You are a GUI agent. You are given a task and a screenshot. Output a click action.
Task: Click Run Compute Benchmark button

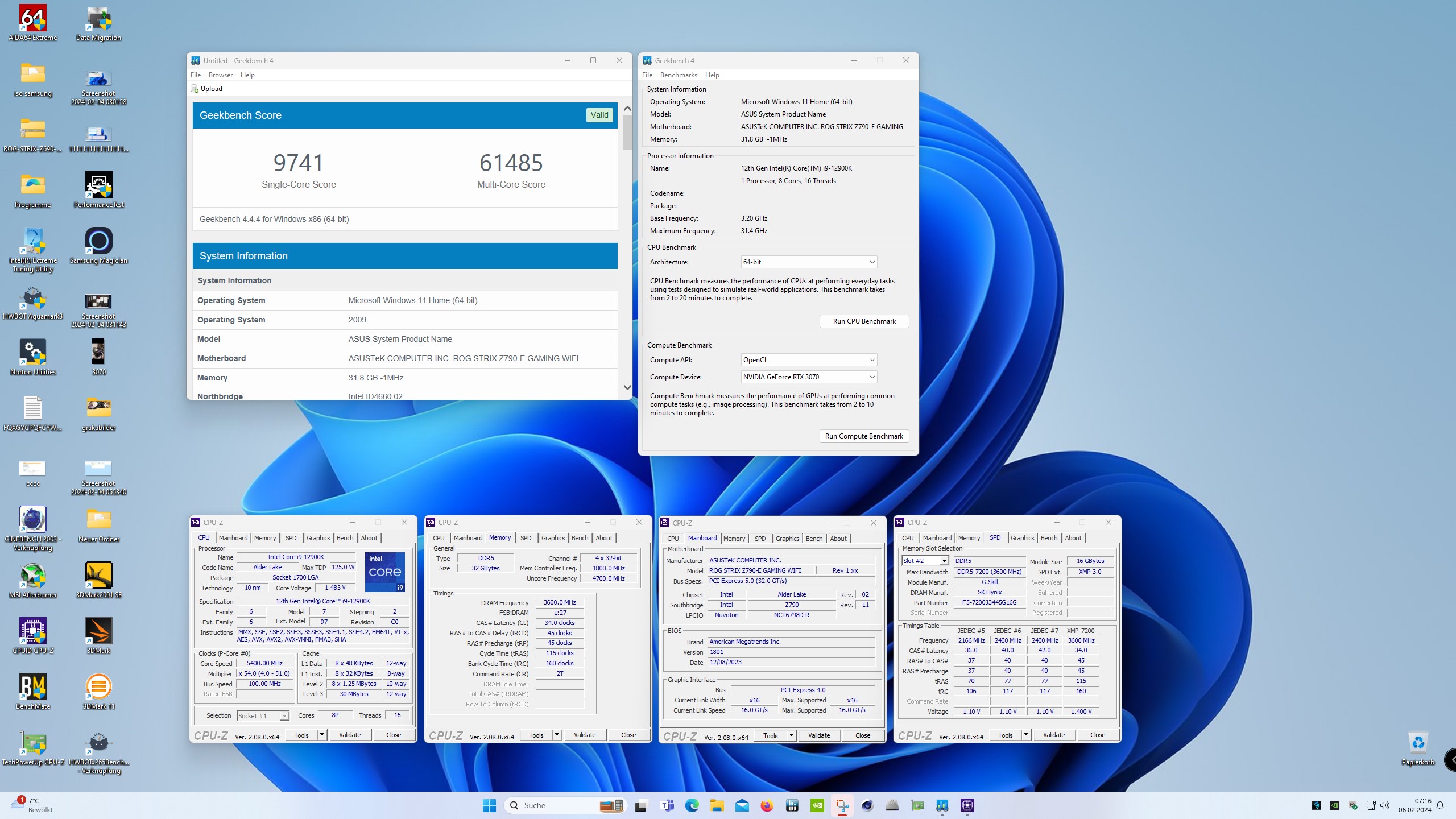coord(864,436)
